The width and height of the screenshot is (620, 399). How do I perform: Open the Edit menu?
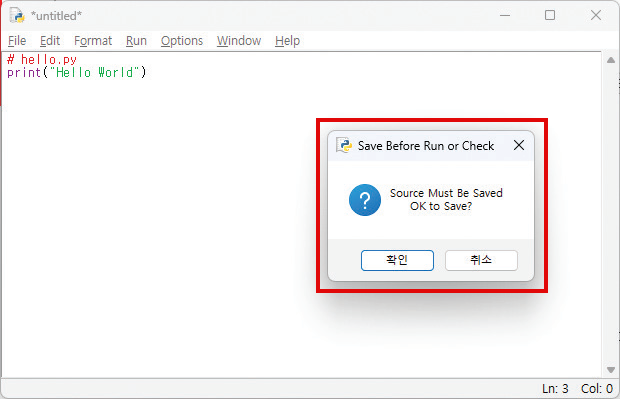[x=50, y=41]
